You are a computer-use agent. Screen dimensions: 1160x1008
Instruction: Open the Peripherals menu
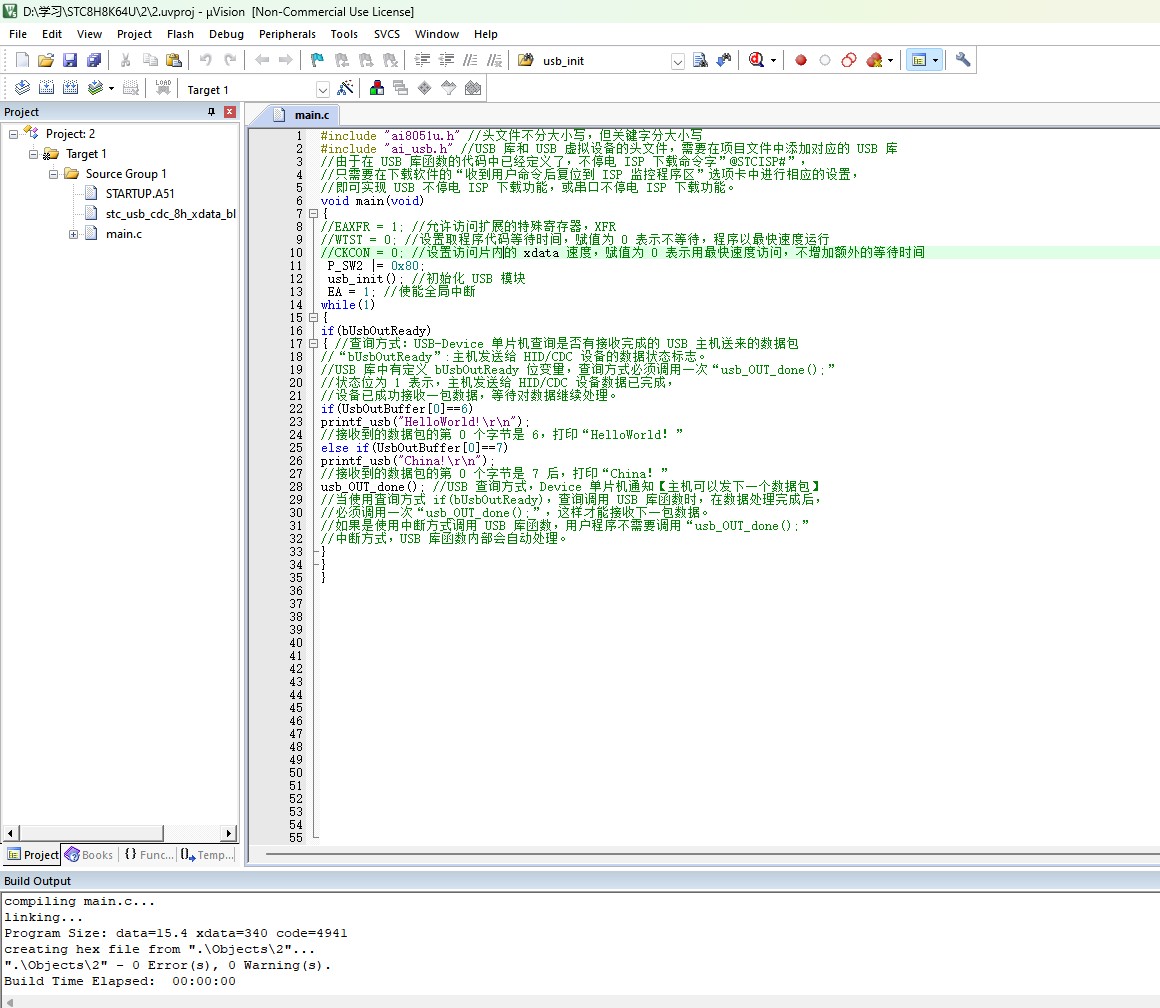287,34
